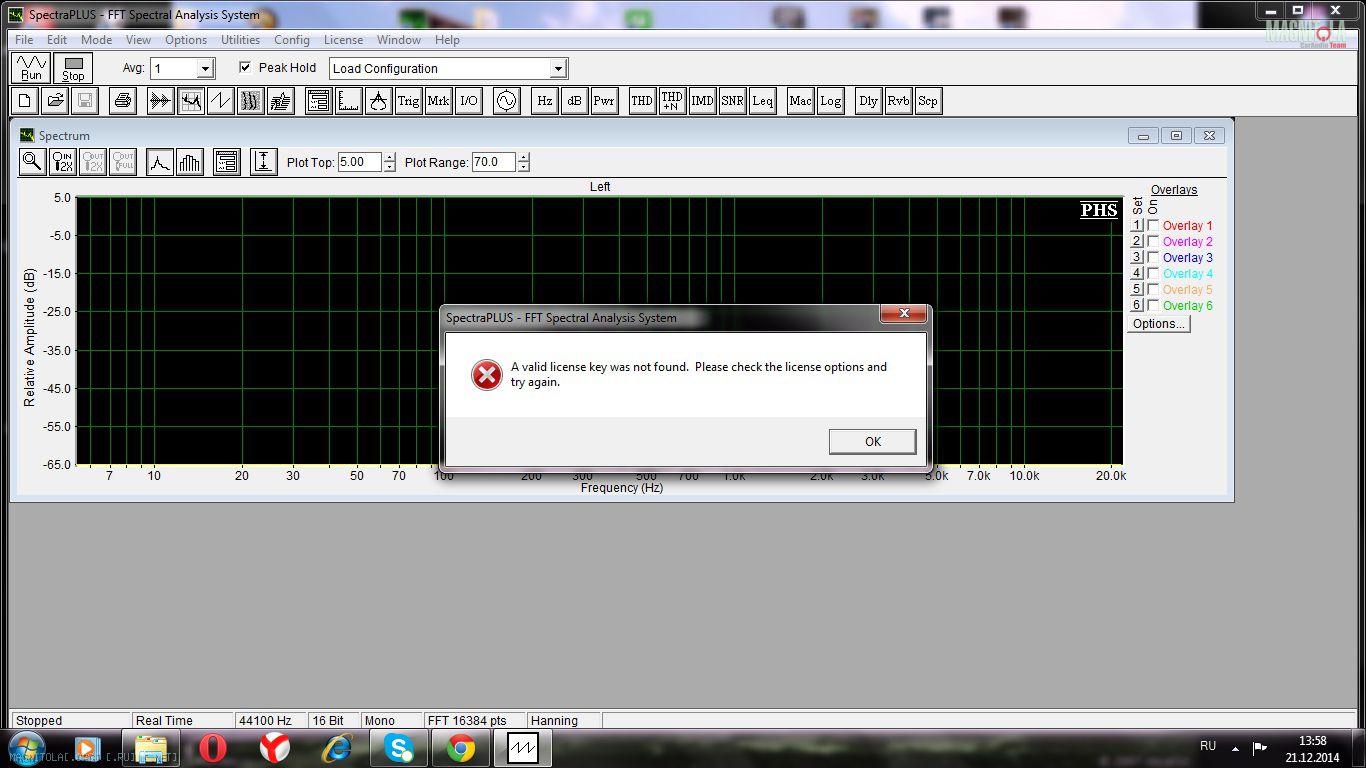Open the Pwr total power utility
The image size is (1366, 768).
(605, 101)
